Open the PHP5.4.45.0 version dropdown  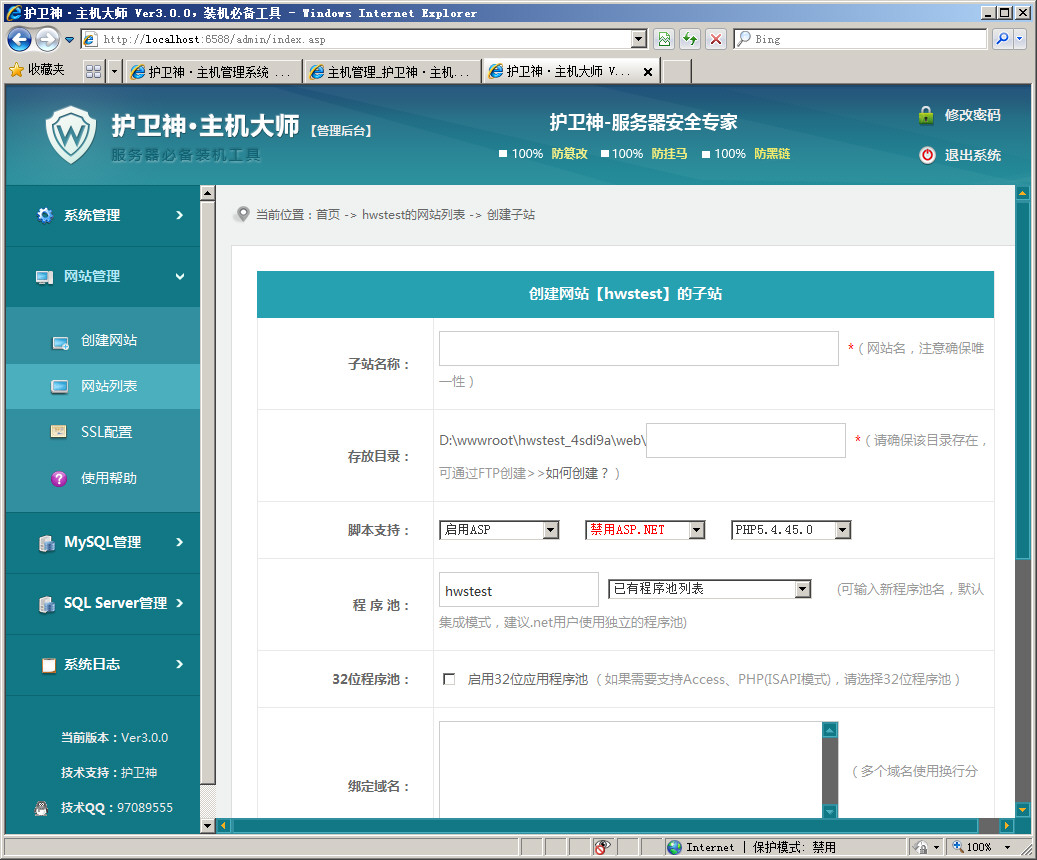(x=791, y=530)
